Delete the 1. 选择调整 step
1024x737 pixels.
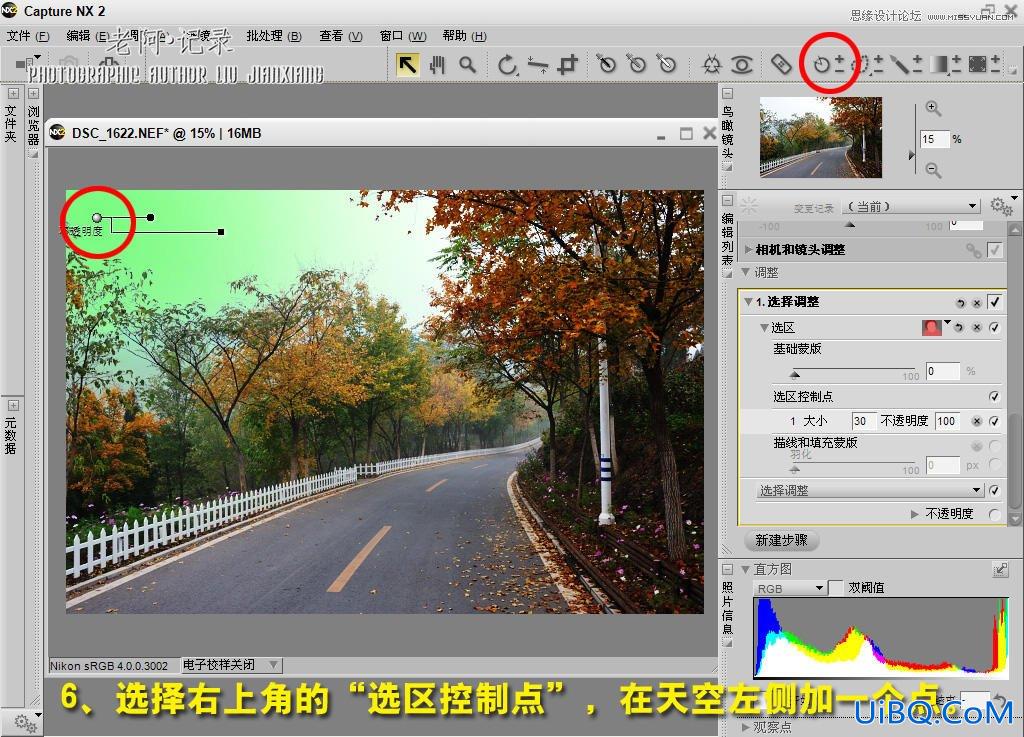pos(976,303)
